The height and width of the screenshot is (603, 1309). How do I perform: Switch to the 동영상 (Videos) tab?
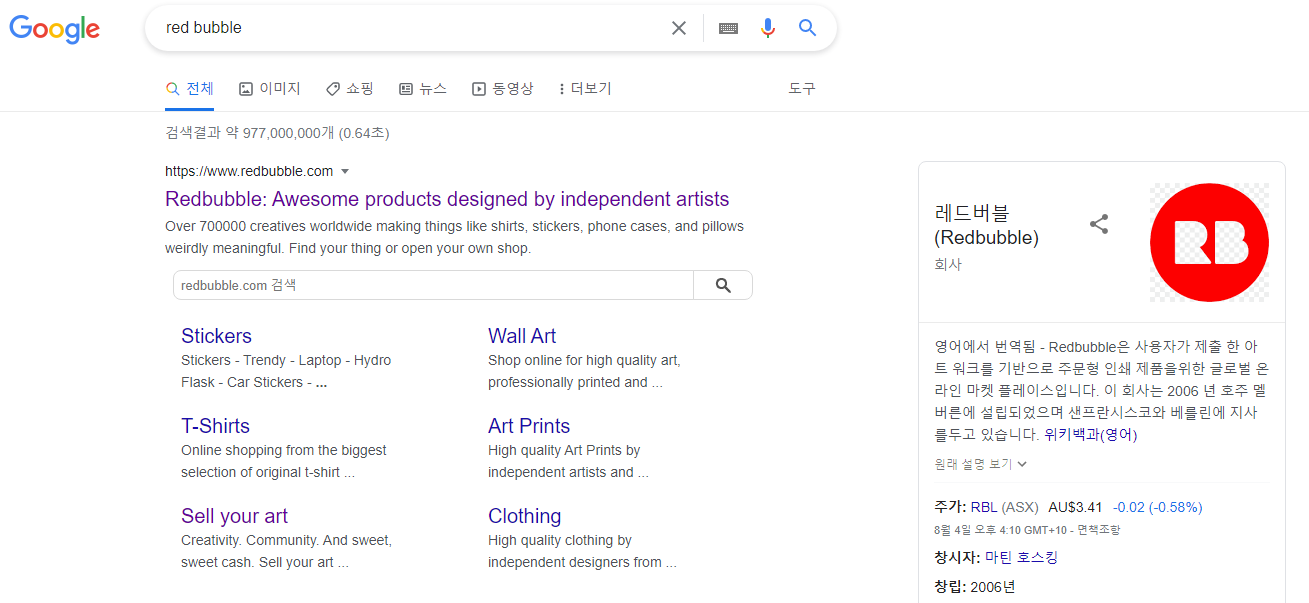(x=503, y=89)
